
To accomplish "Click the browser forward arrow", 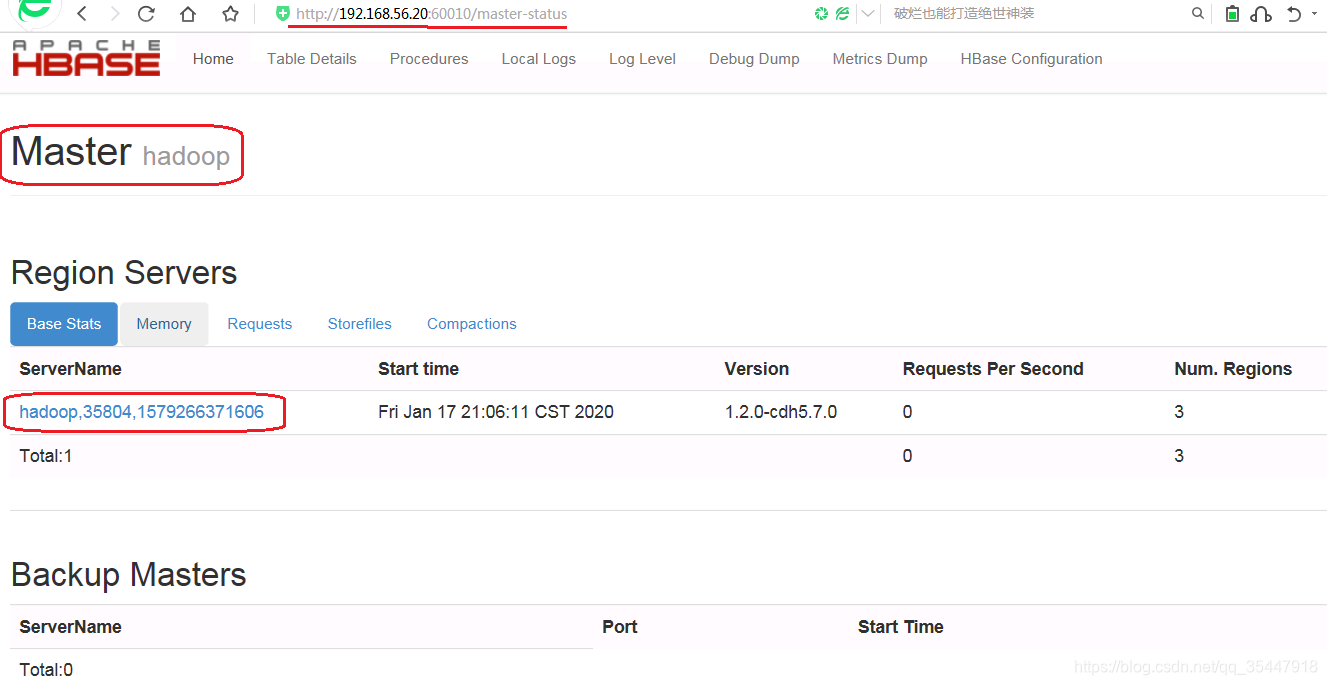I will (114, 14).
